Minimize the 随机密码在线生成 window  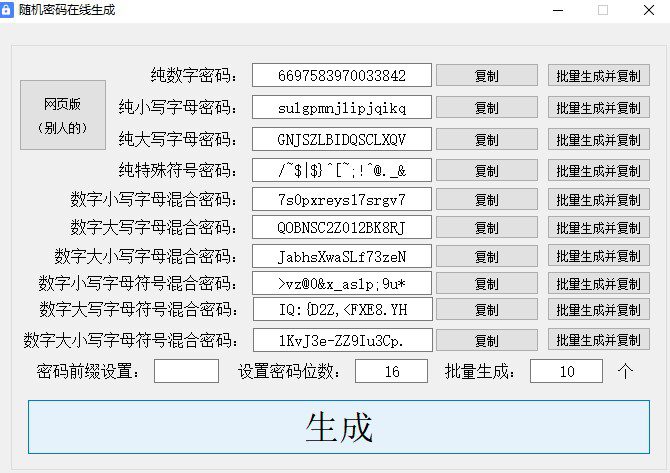pyautogui.click(x=558, y=10)
